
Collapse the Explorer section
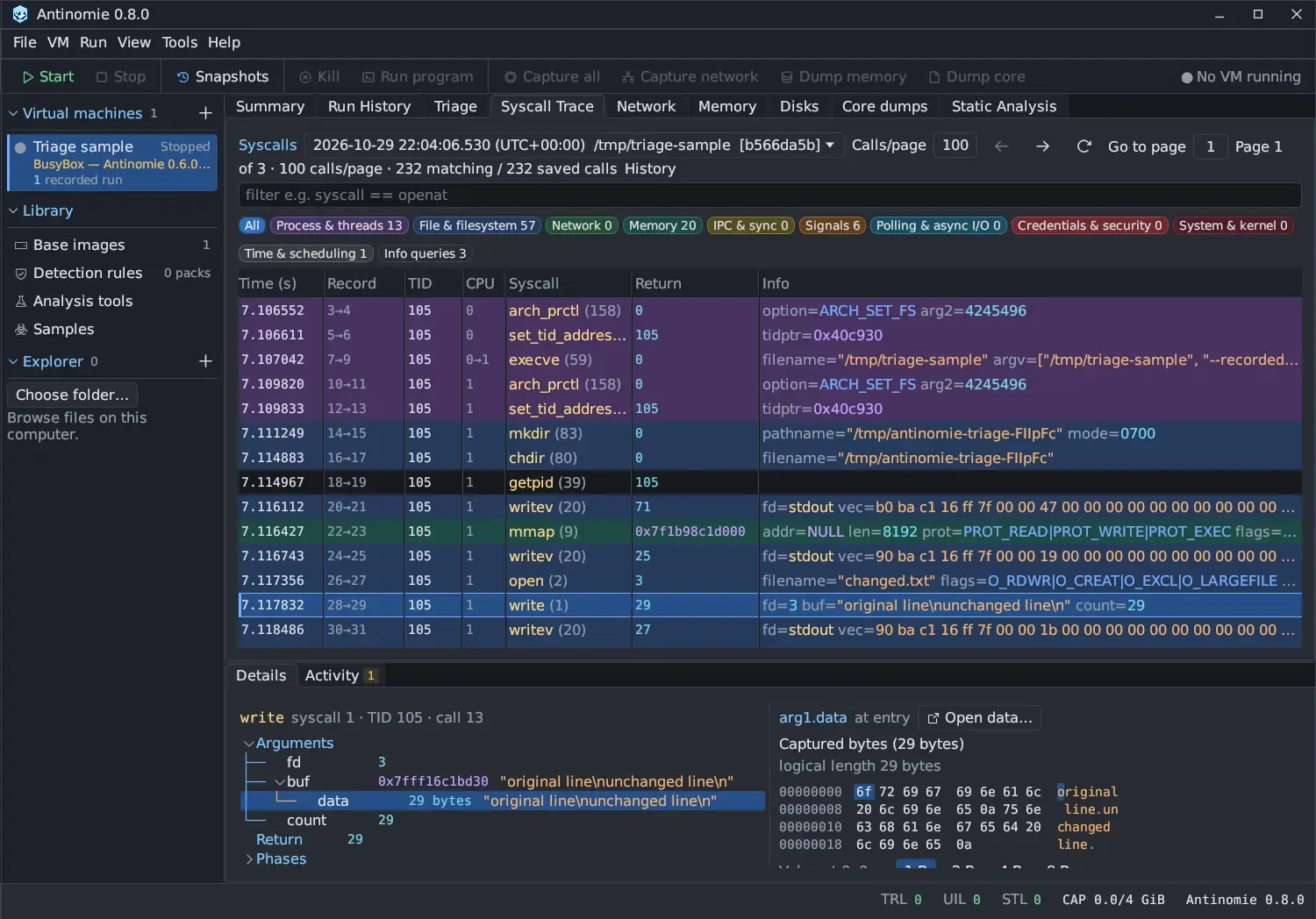click(x=13, y=361)
